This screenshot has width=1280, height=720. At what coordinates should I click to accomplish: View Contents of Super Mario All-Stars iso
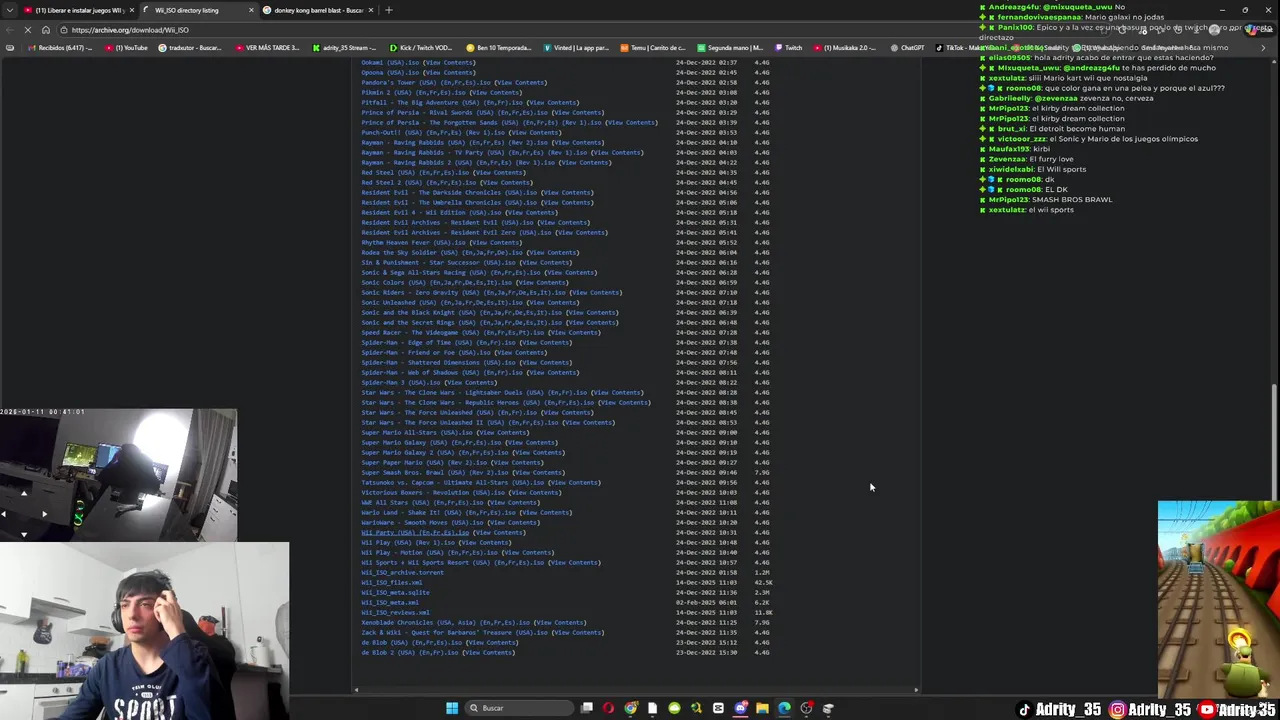[x=503, y=432]
